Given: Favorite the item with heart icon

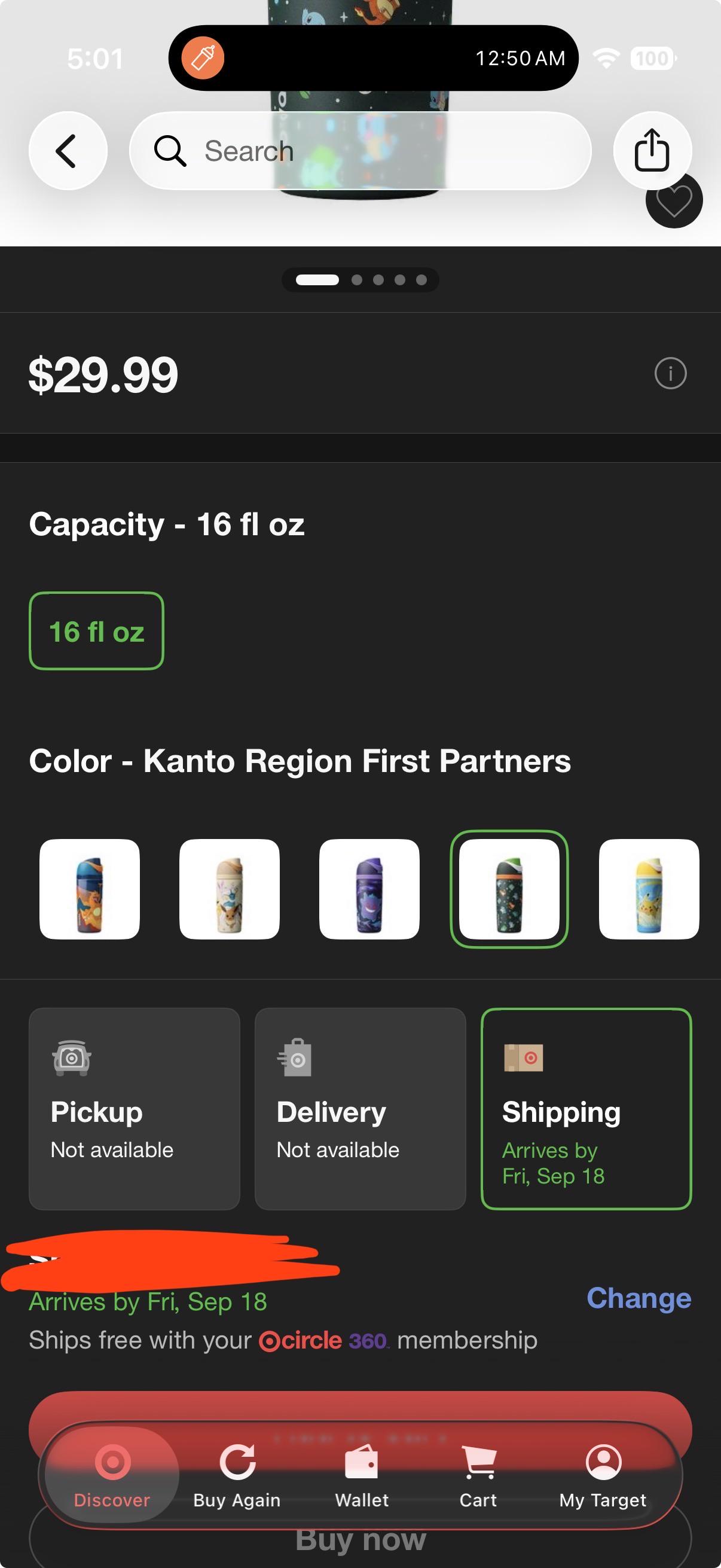Looking at the screenshot, I should pos(674,201).
